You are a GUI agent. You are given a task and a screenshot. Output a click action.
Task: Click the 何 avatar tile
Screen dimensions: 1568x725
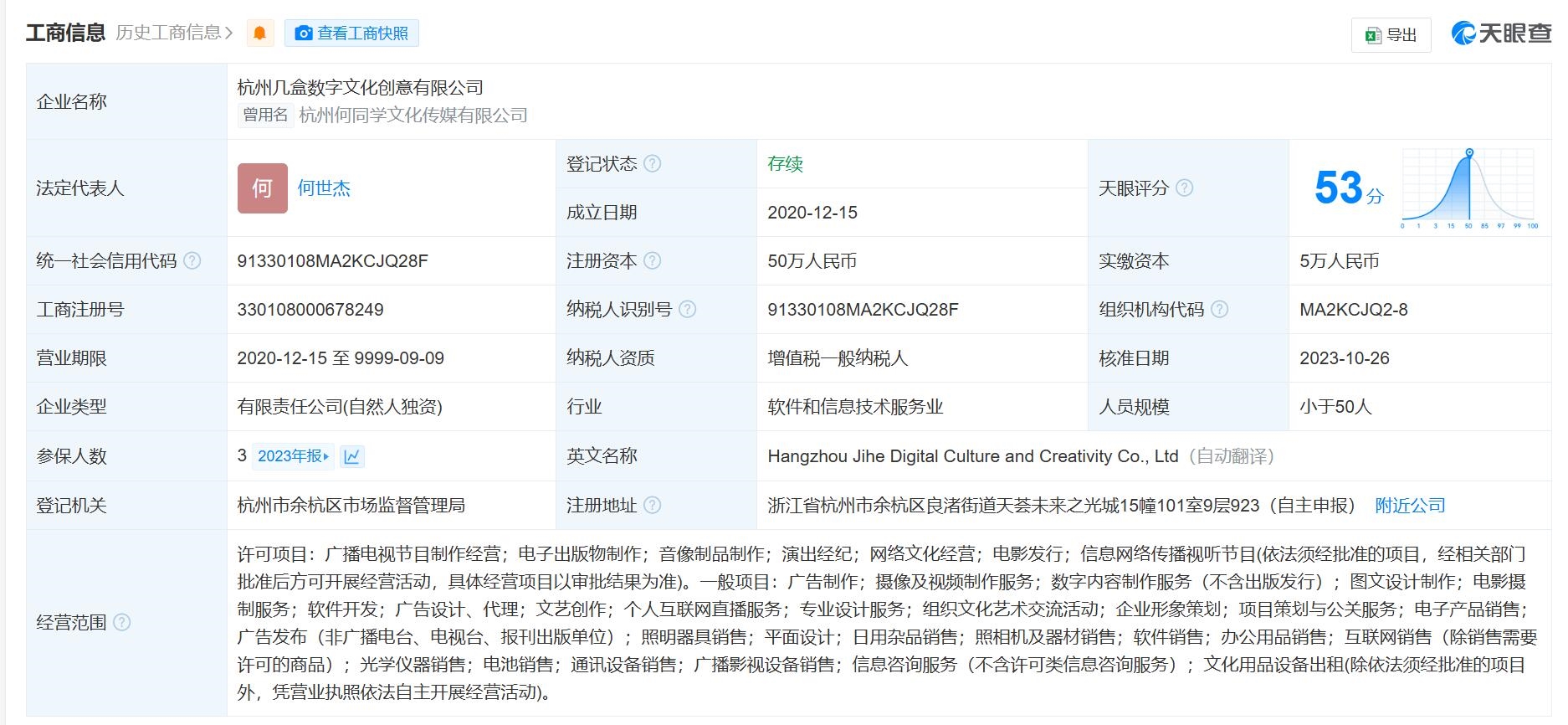262,188
